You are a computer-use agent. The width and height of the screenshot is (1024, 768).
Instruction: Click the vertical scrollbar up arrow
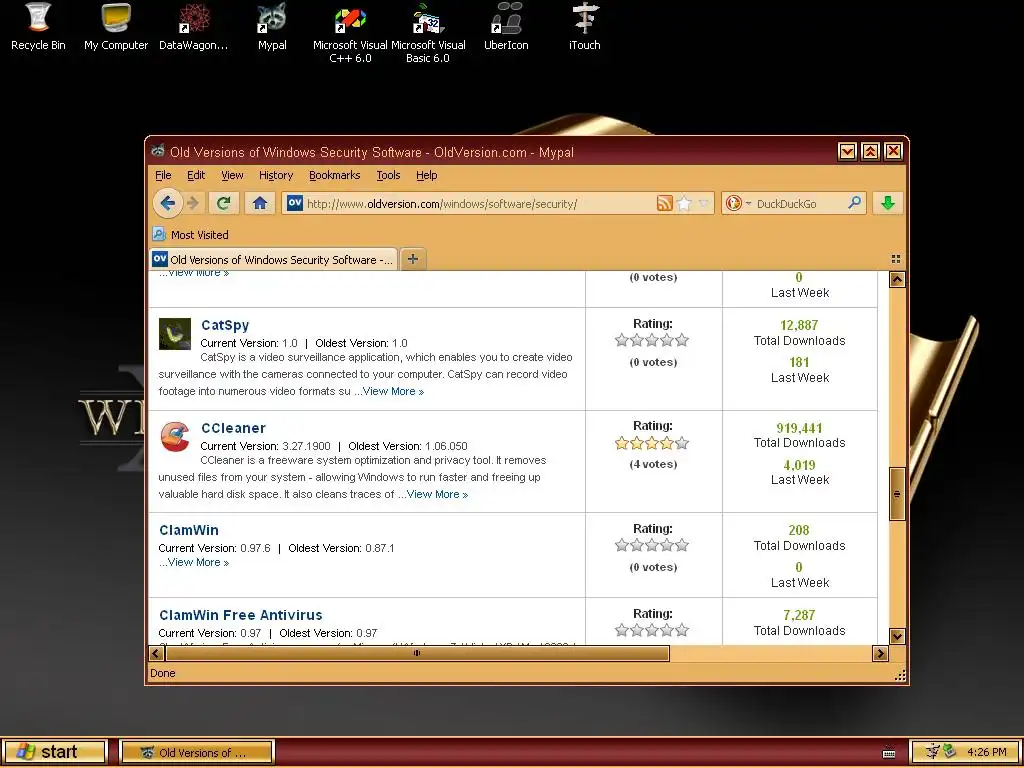[x=897, y=280]
